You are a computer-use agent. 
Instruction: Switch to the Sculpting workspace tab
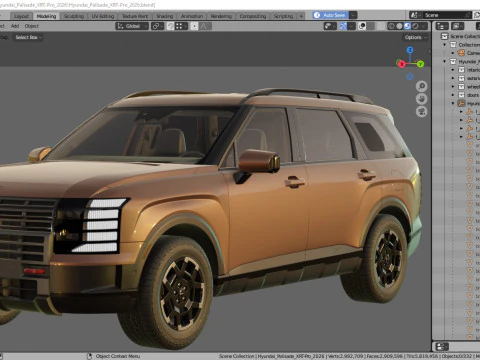74,16
